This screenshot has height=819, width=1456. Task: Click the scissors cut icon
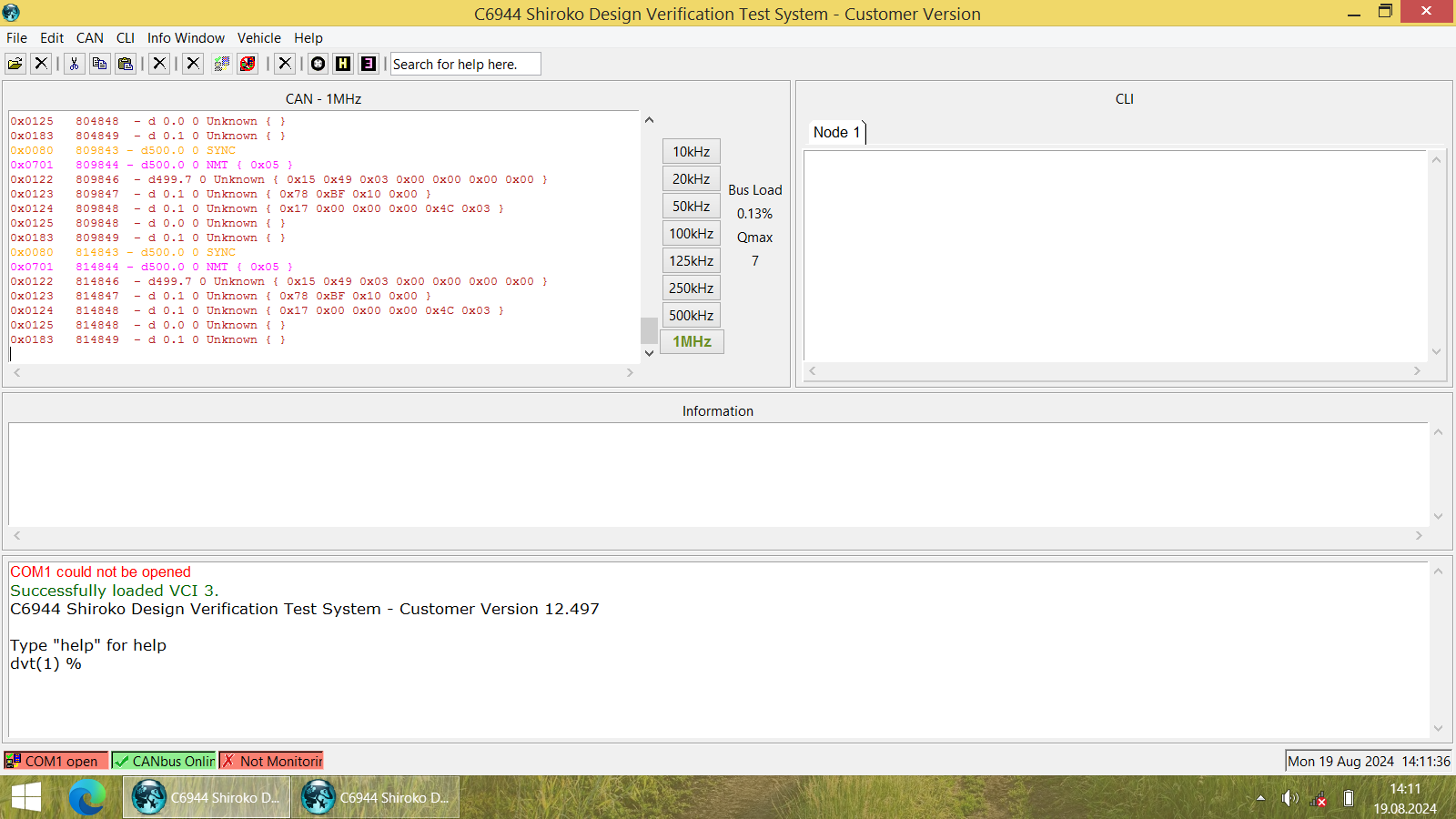(x=75, y=64)
